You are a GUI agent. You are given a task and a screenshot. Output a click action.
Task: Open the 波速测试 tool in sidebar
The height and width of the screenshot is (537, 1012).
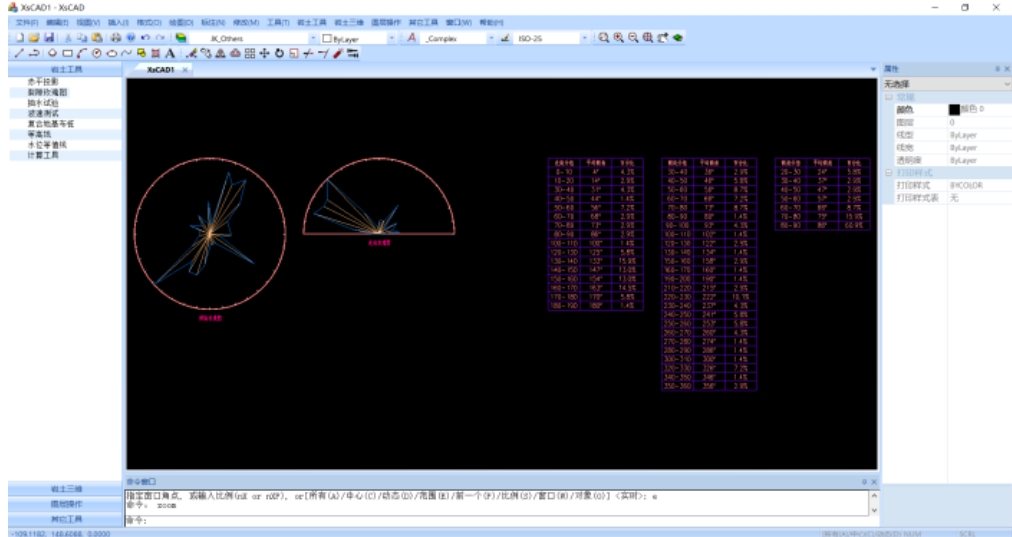point(43,114)
